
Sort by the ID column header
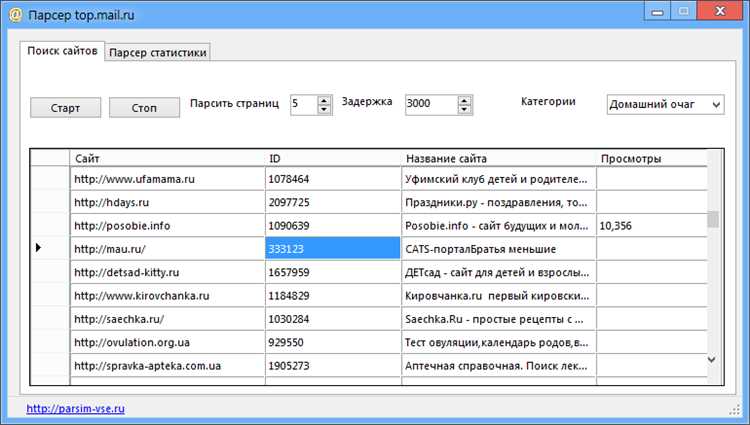[x=333, y=158]
